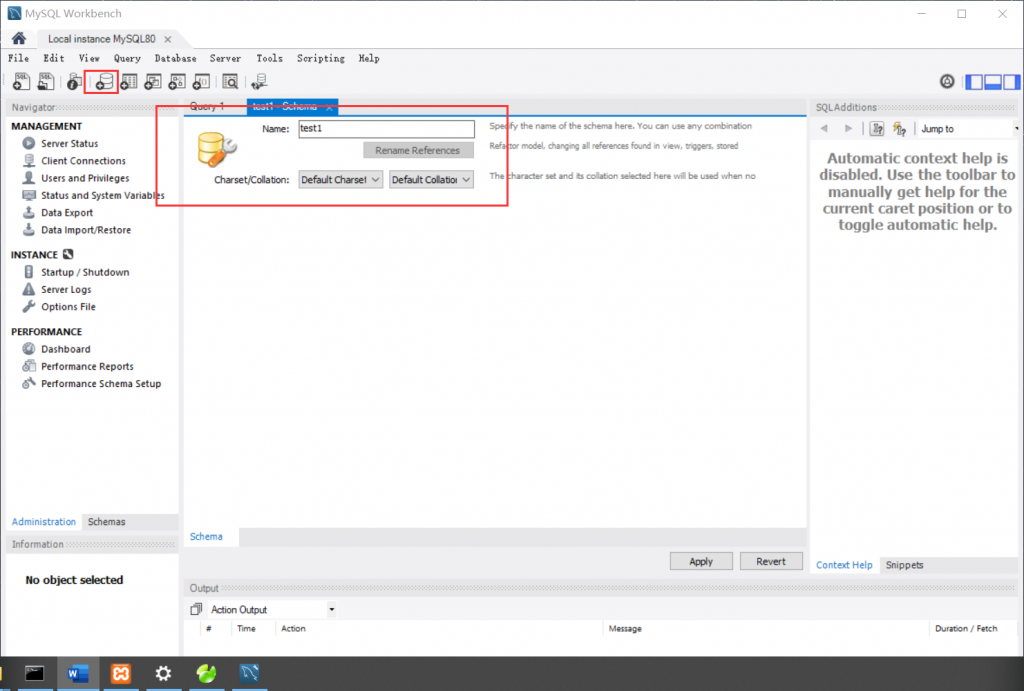Open the Default Charset dropdown

point(340,180)
